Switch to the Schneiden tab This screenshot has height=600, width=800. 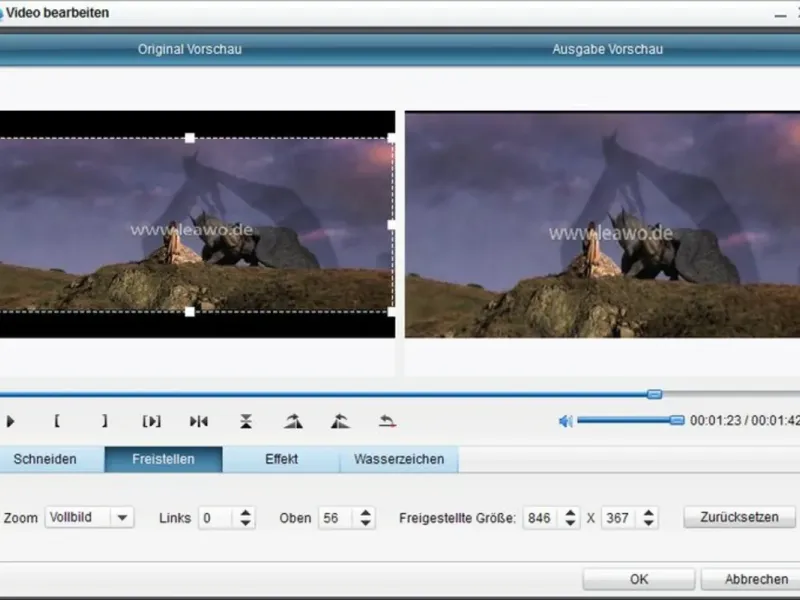coord(45,459)
